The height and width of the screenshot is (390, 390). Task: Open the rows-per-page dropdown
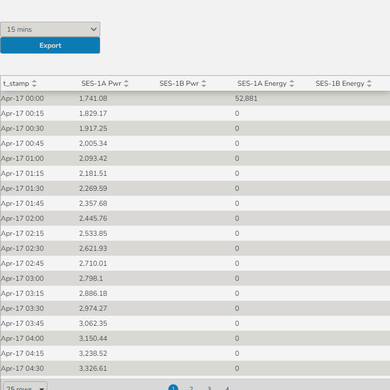(25, 387)
